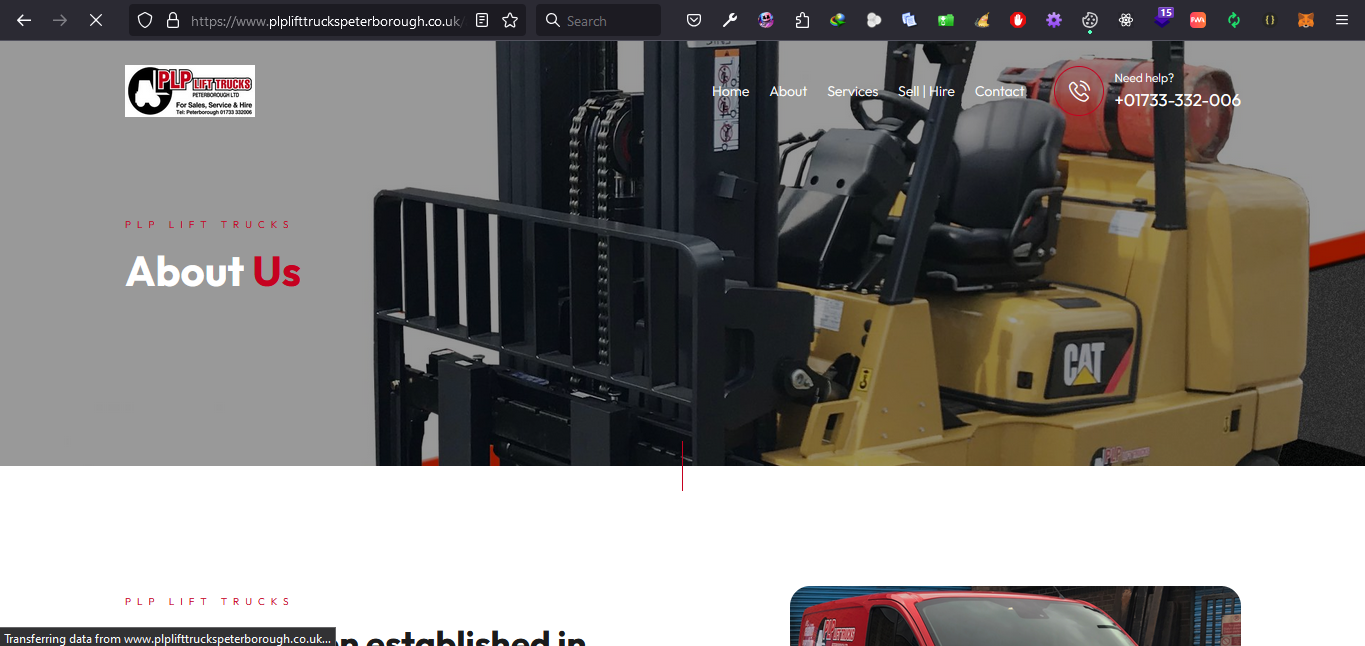Go to the Home navigation link
This screenshot has height=646, width=1365.
[x=730, y=91]
